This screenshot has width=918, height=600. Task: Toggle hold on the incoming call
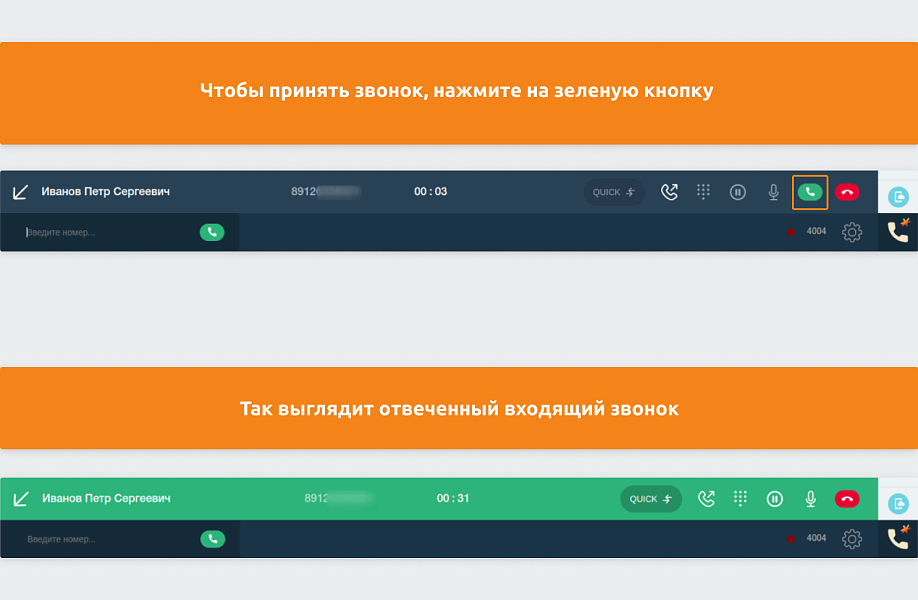[x=737, y=192]
